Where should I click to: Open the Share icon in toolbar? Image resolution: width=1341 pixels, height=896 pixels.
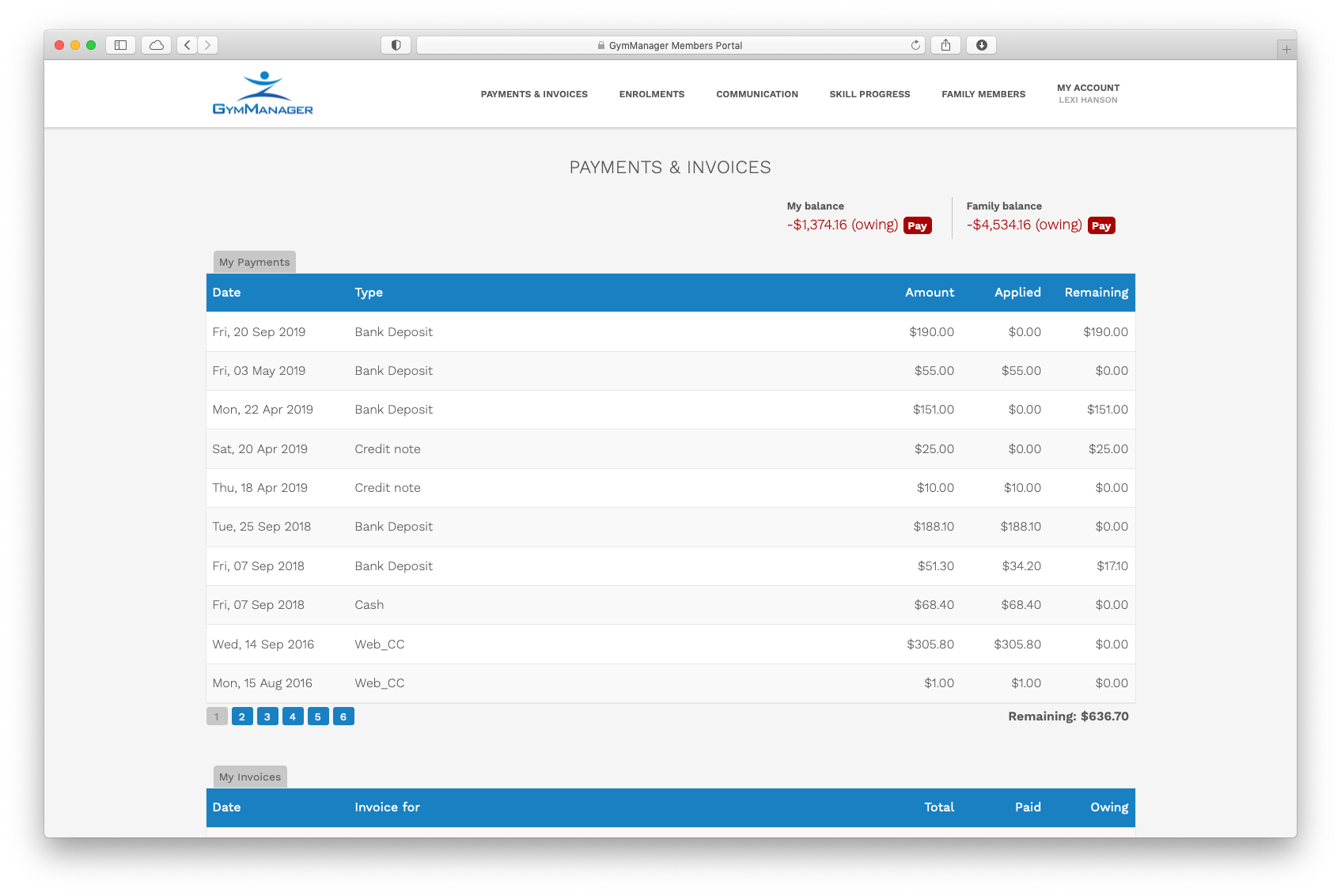point(945,45)
